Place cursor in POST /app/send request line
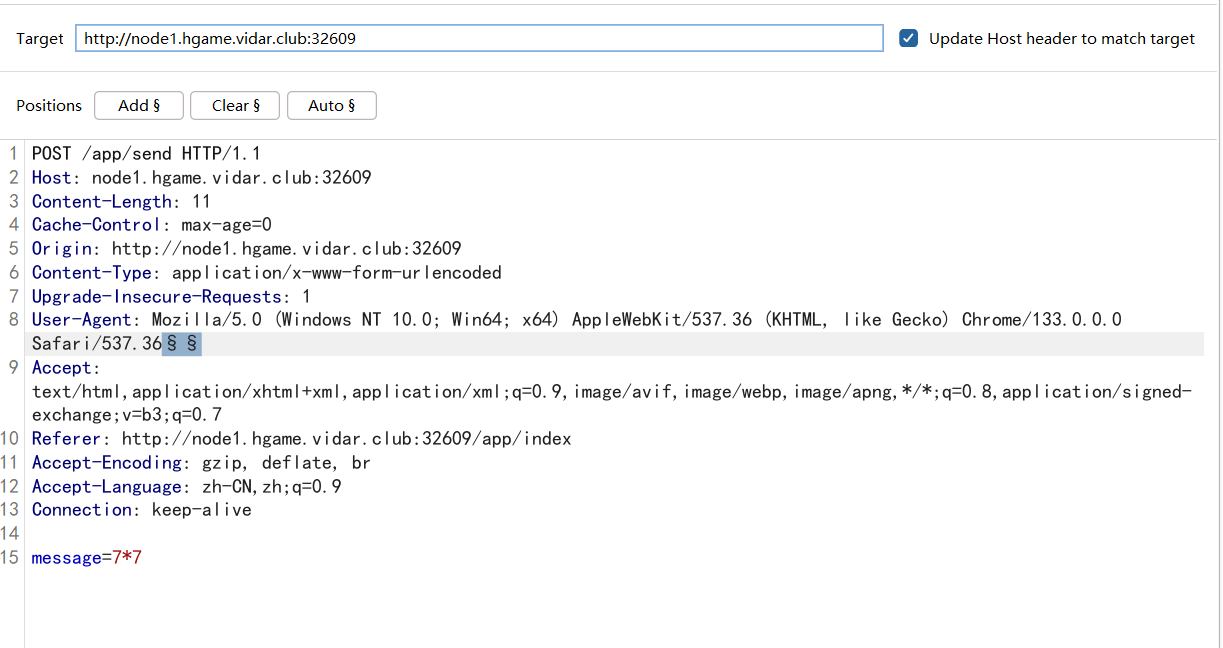Image resolution: width=1223 pixels, height=648 pixels. tap(146, 154)
